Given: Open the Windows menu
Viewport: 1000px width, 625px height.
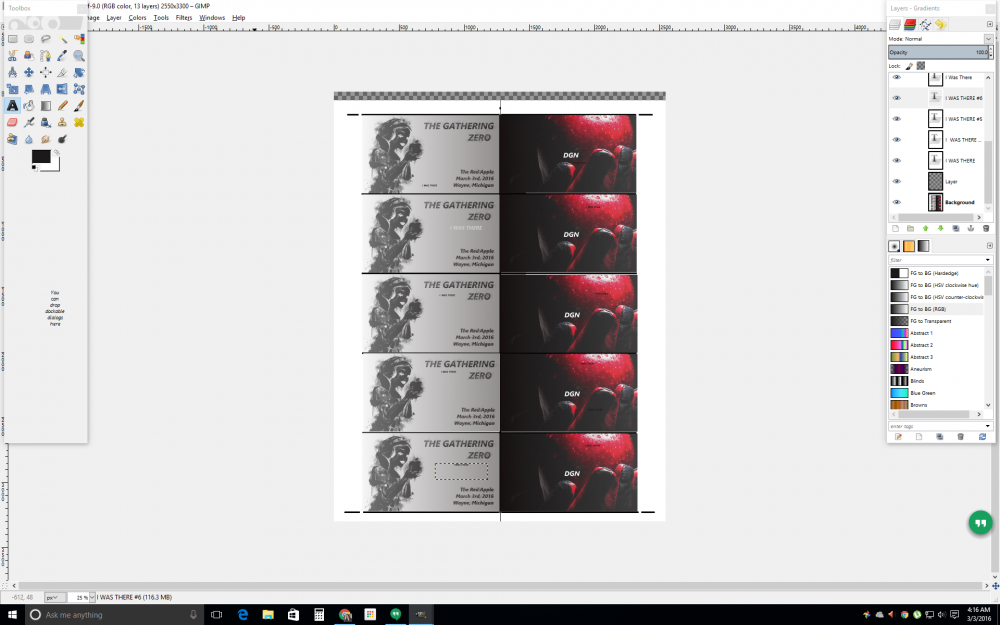Looking at the screenshot, I should click(x=212, y=18).
